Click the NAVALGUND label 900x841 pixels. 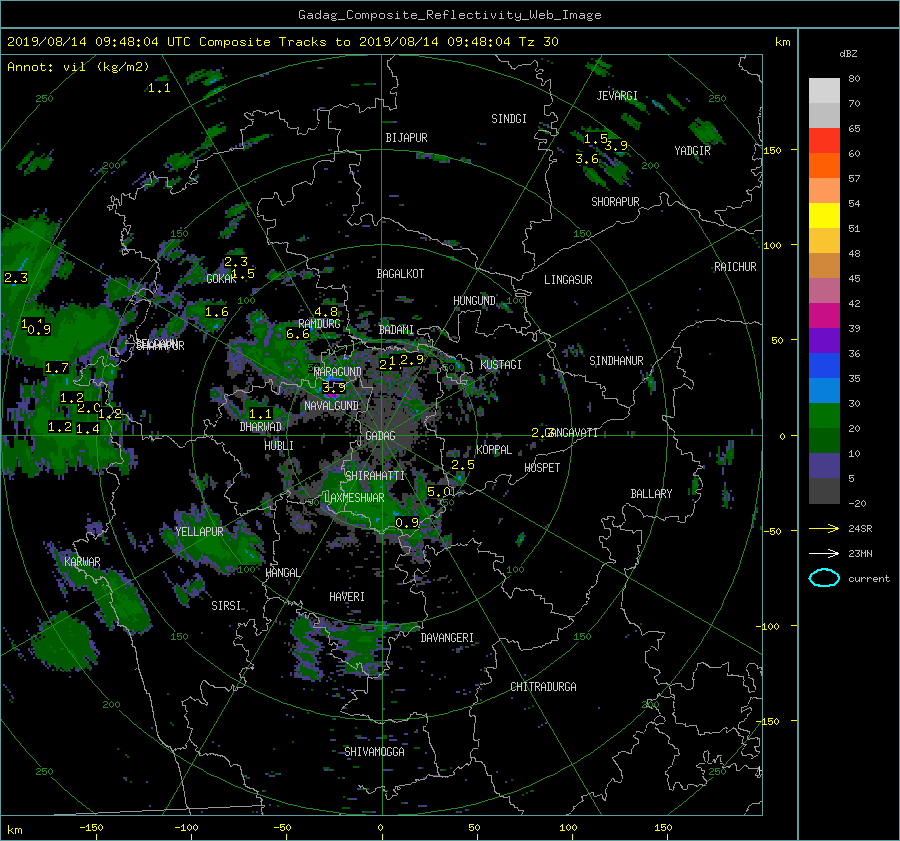coord(331,406)
